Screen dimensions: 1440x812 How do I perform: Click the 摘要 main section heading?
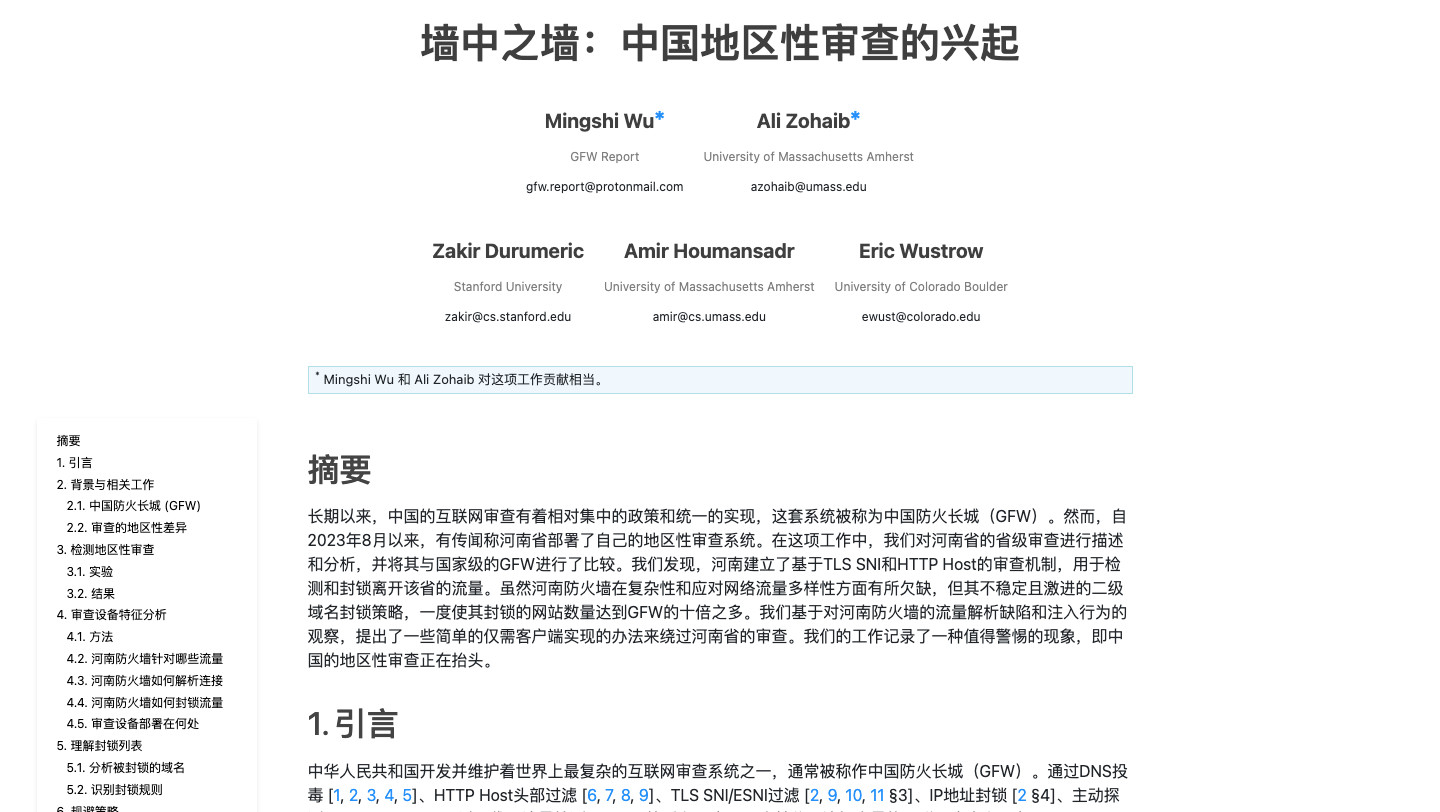pyautogui.click(x=340, y=470)
